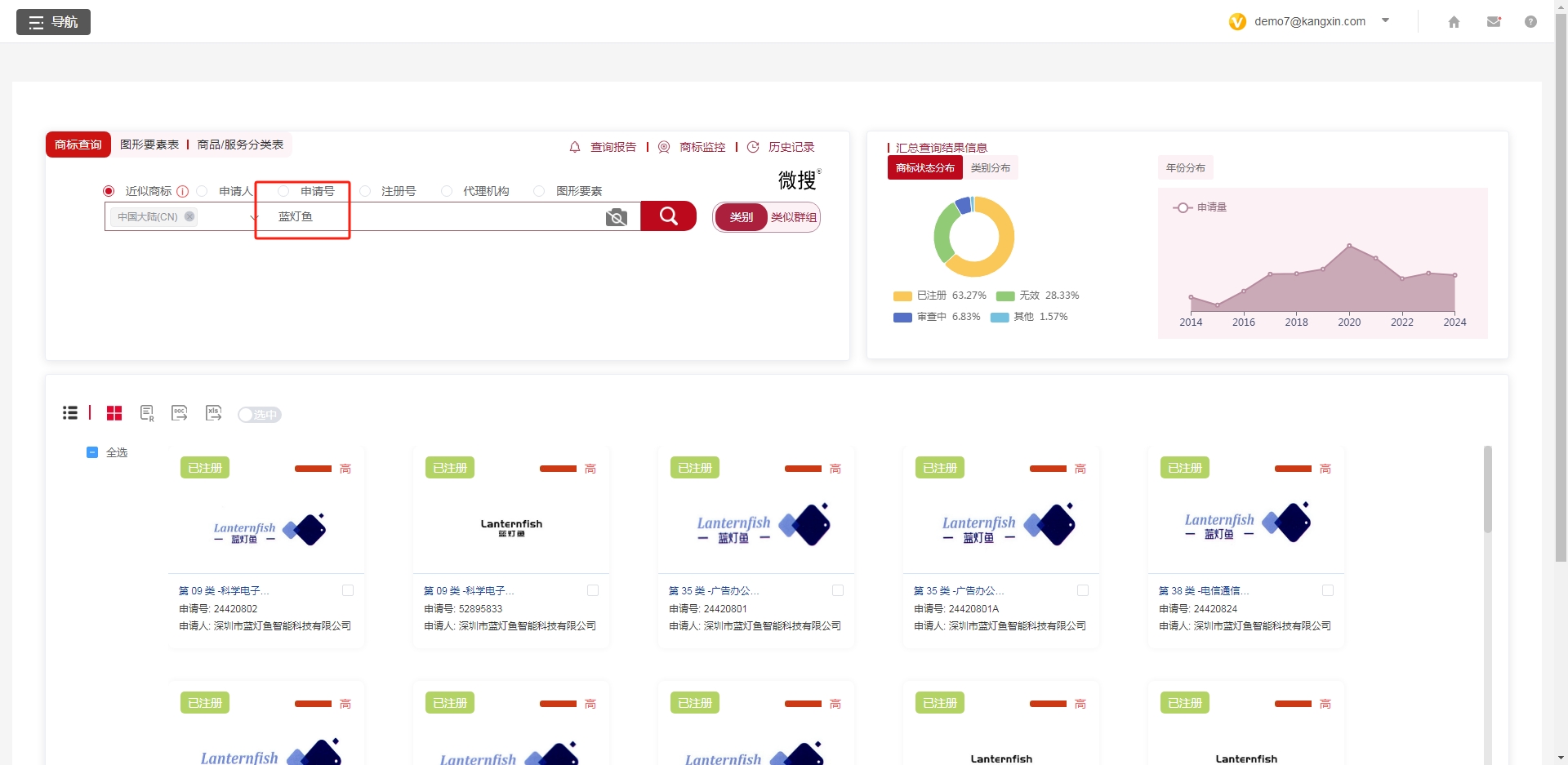Image resolution: width=1568 pixels, height=765 pixels.
Task: Open the 导航 navigation menu
Action: pyautogui.click(x=53, y=22)
